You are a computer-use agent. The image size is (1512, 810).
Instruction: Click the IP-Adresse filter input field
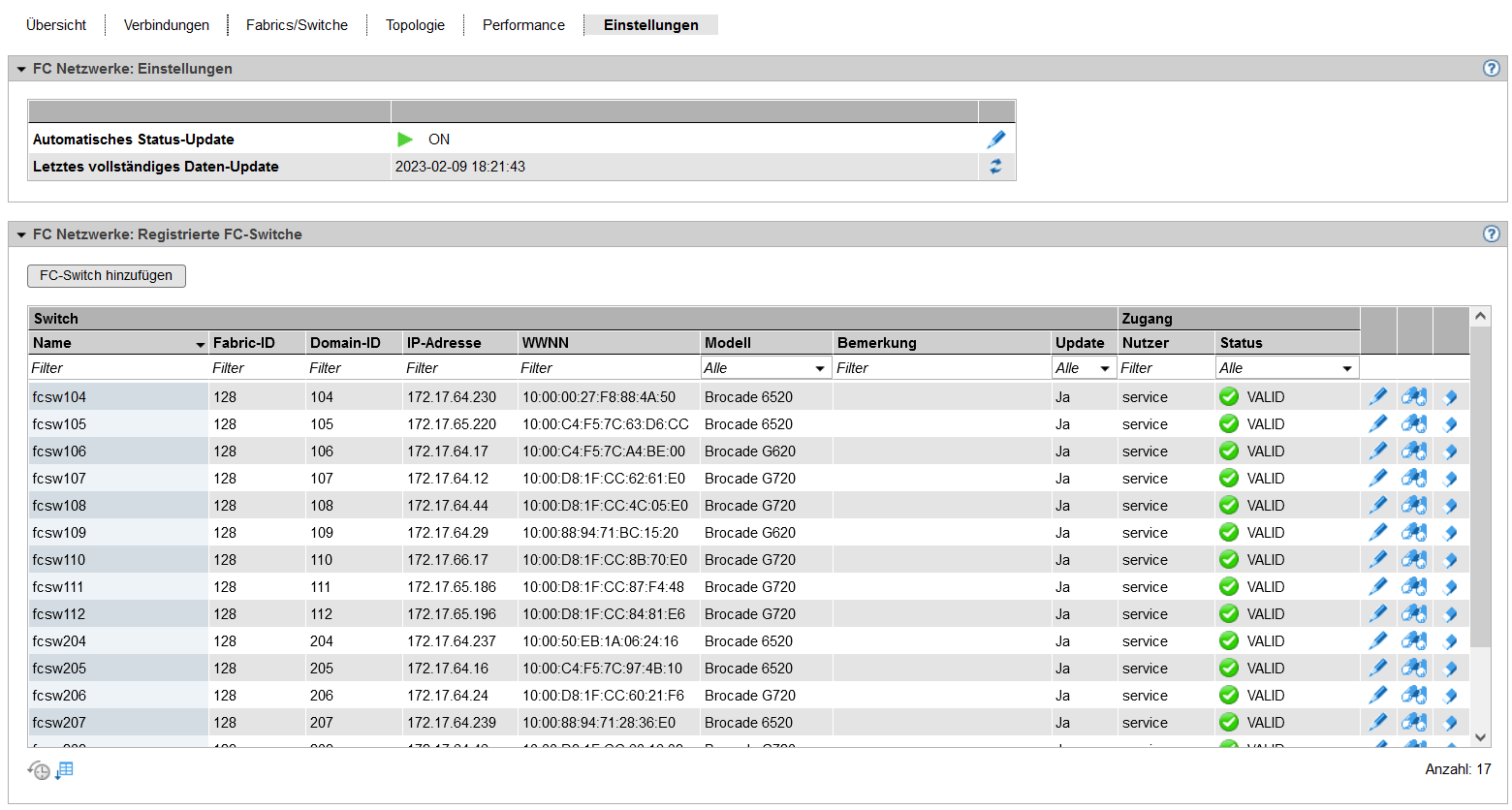(x=459, y=368)
